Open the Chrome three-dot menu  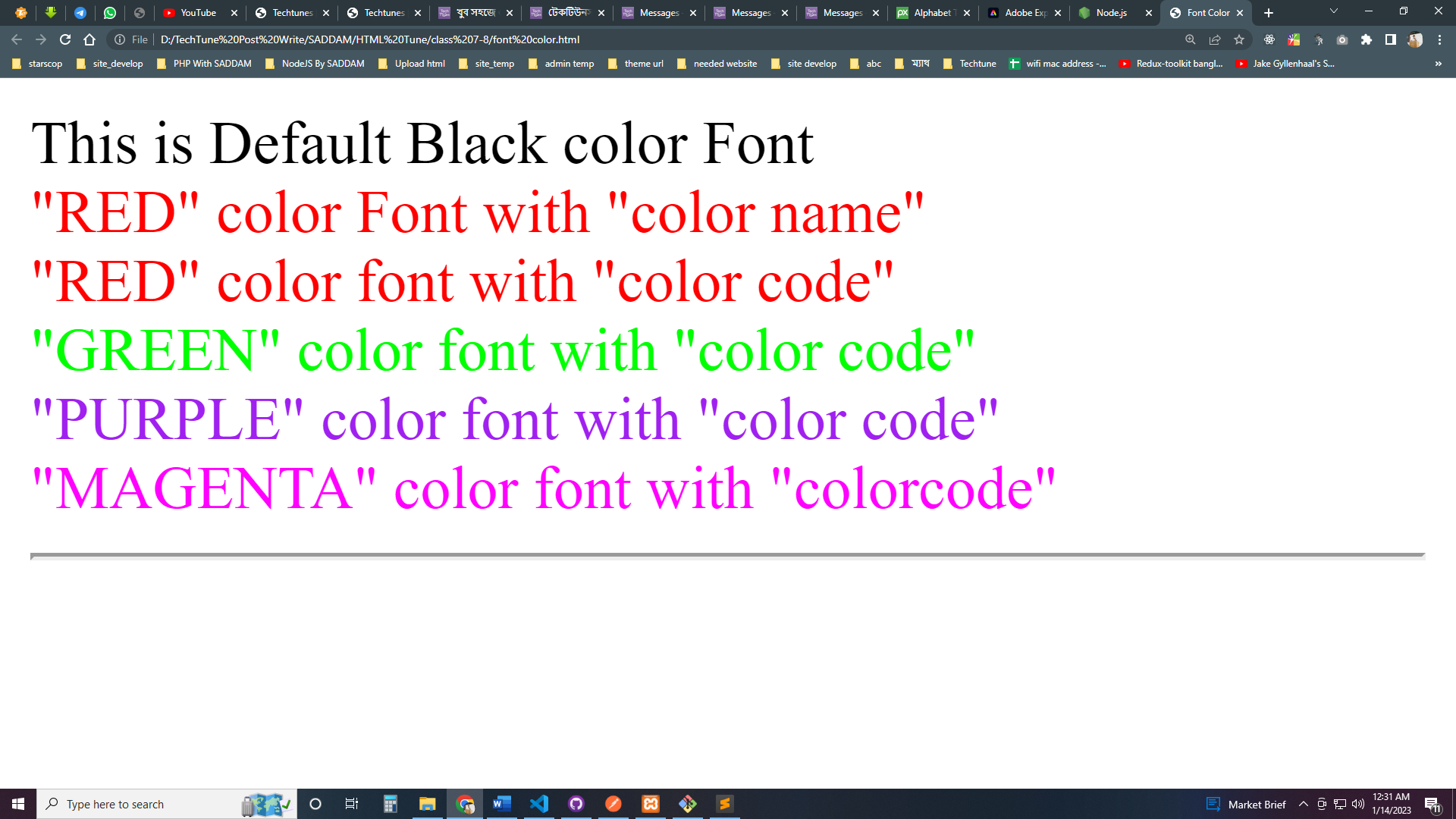point(1439,39)
